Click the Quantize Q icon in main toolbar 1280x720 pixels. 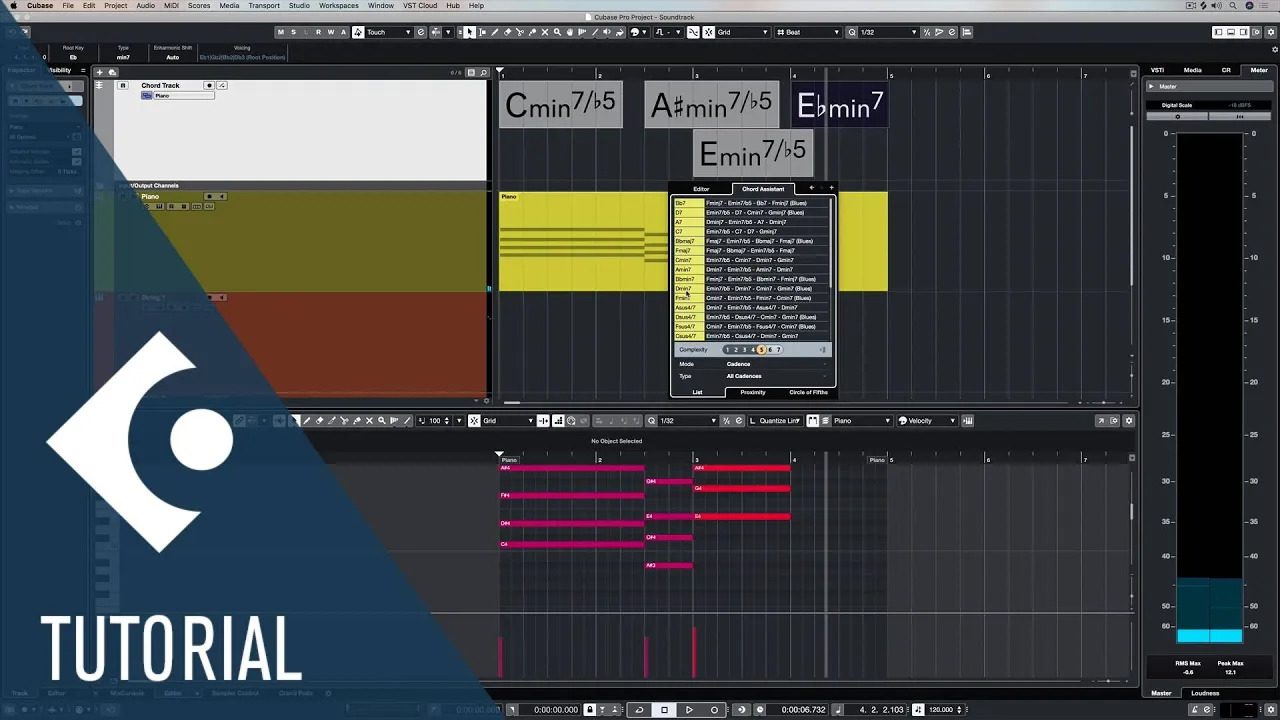(852, 32)
